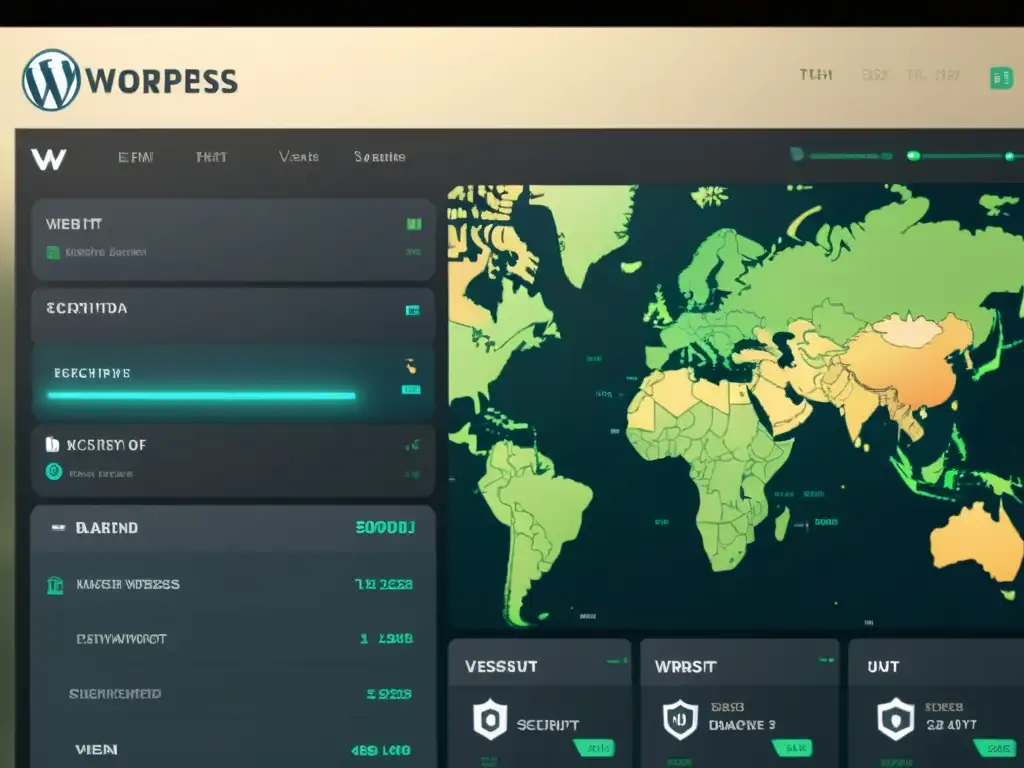This screenshot has width=1024, height=768.
Task: Click the orange icon on the BERCHIPHS card
Action: coord(410,366)
